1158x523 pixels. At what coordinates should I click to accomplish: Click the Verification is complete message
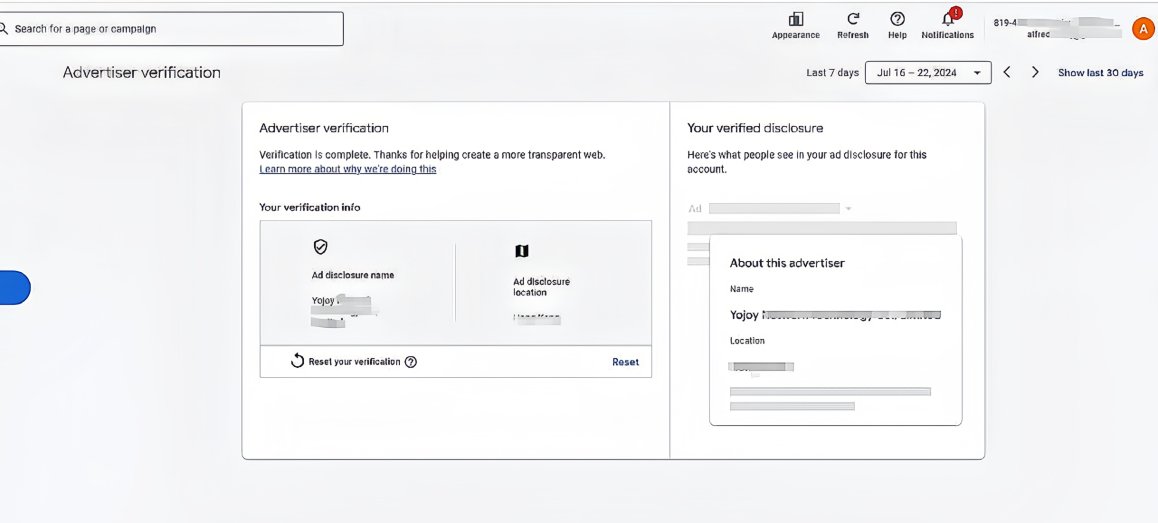click(x=432, y=155)
